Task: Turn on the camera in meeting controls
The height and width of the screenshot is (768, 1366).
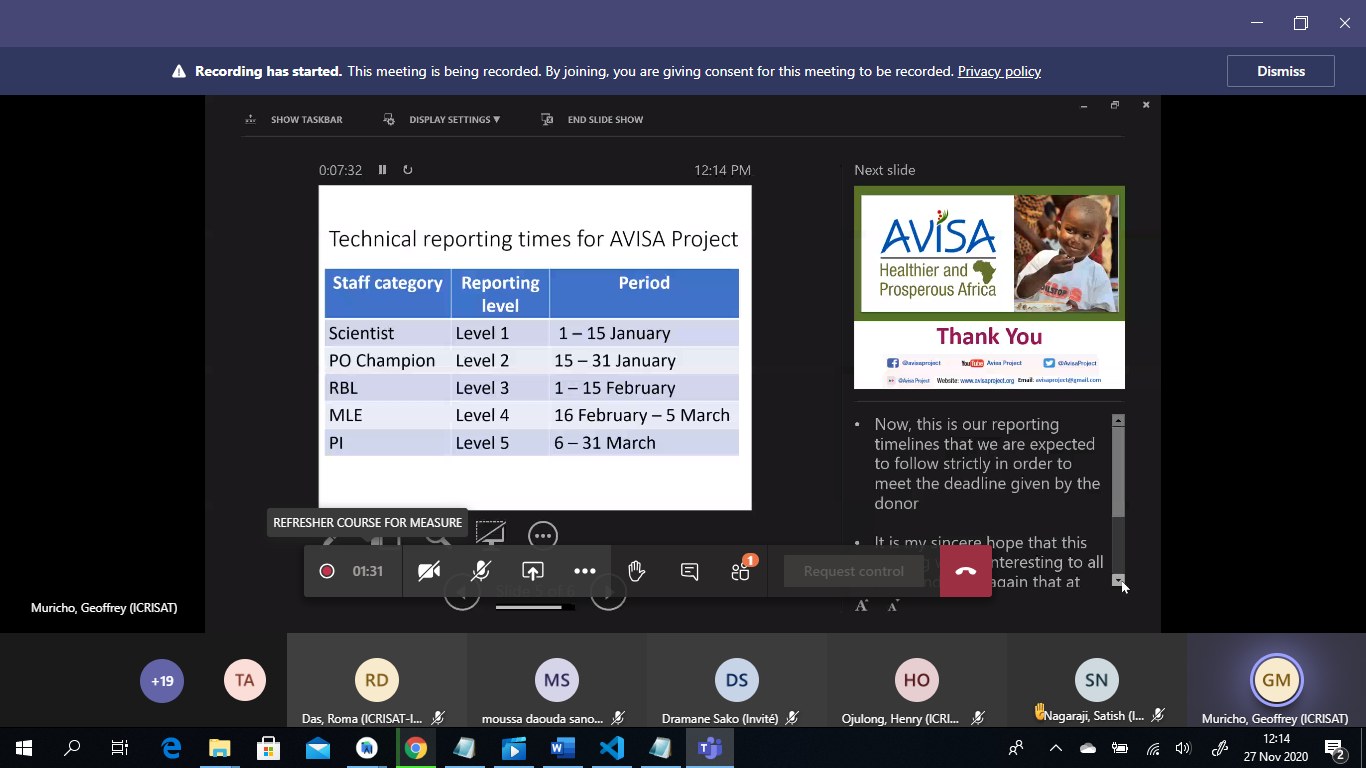Action: (429, 571)
